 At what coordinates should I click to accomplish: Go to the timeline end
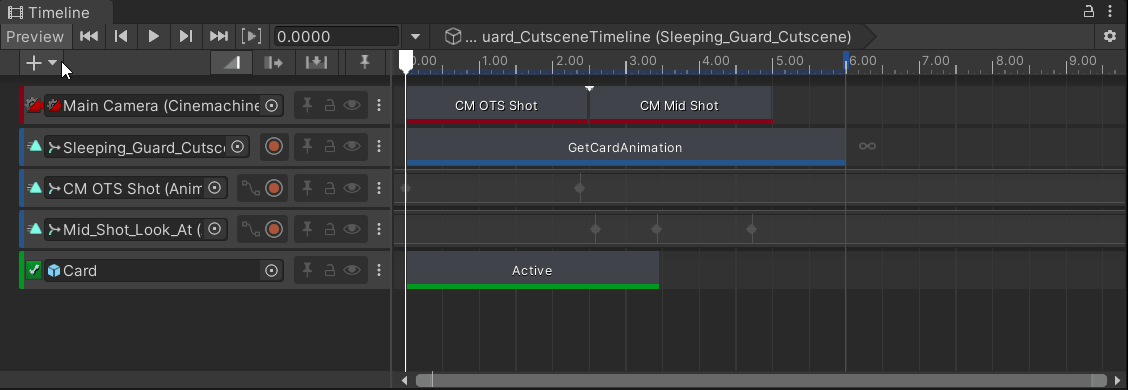219,36
